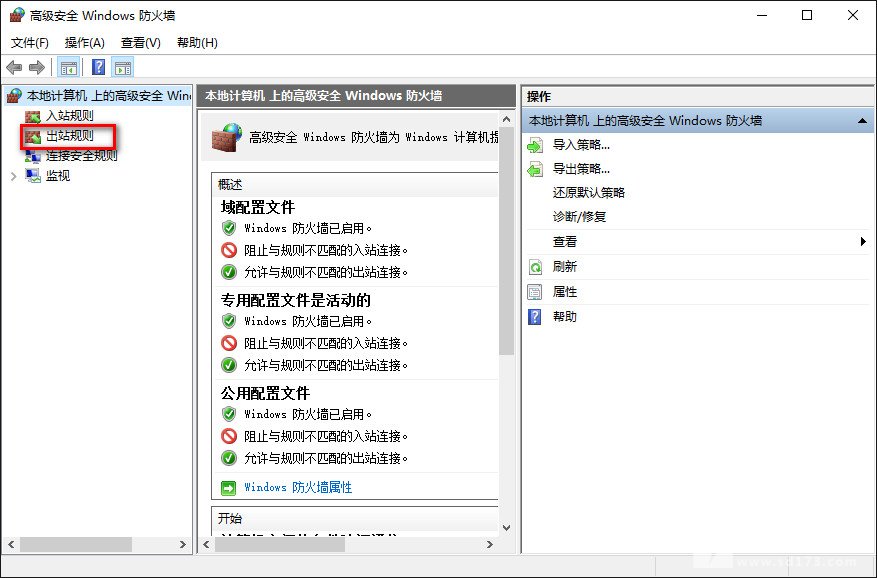Click the center pane vertical scrollbar thumb
Image resolution: width=877 pixels, height=578 pixels.
(506, 241)
